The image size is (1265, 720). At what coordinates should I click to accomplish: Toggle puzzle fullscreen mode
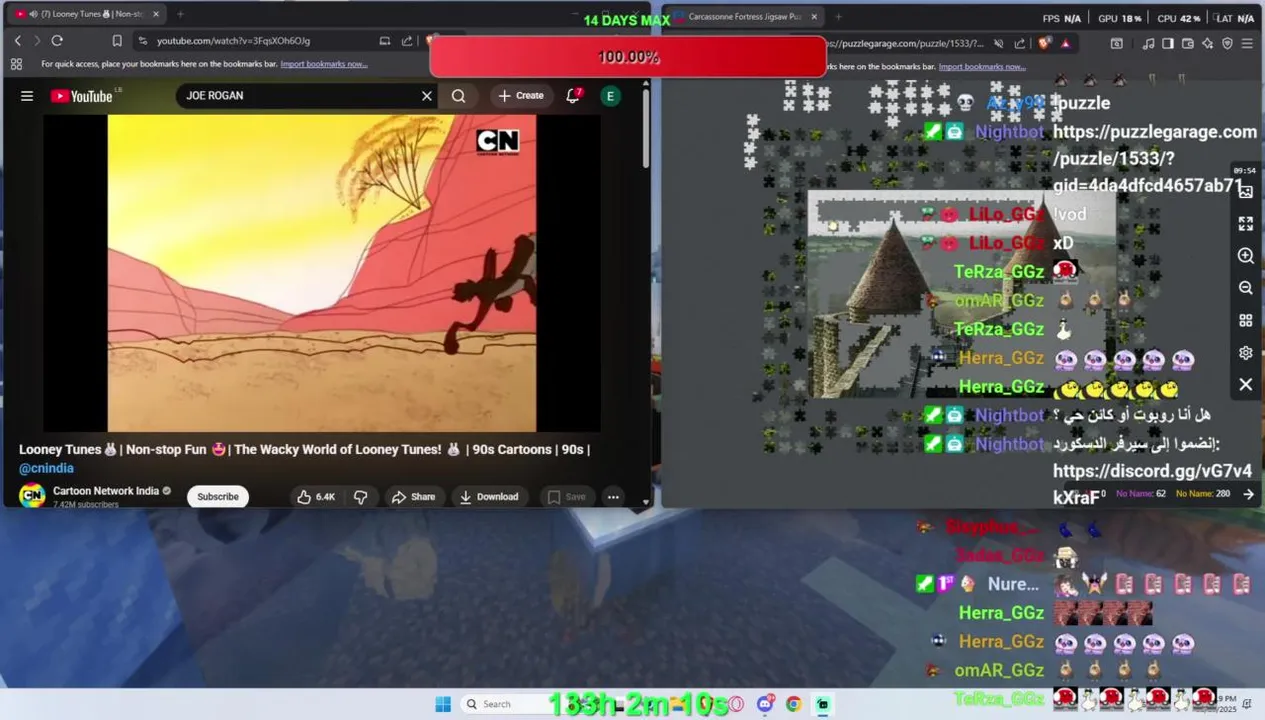1245,224
